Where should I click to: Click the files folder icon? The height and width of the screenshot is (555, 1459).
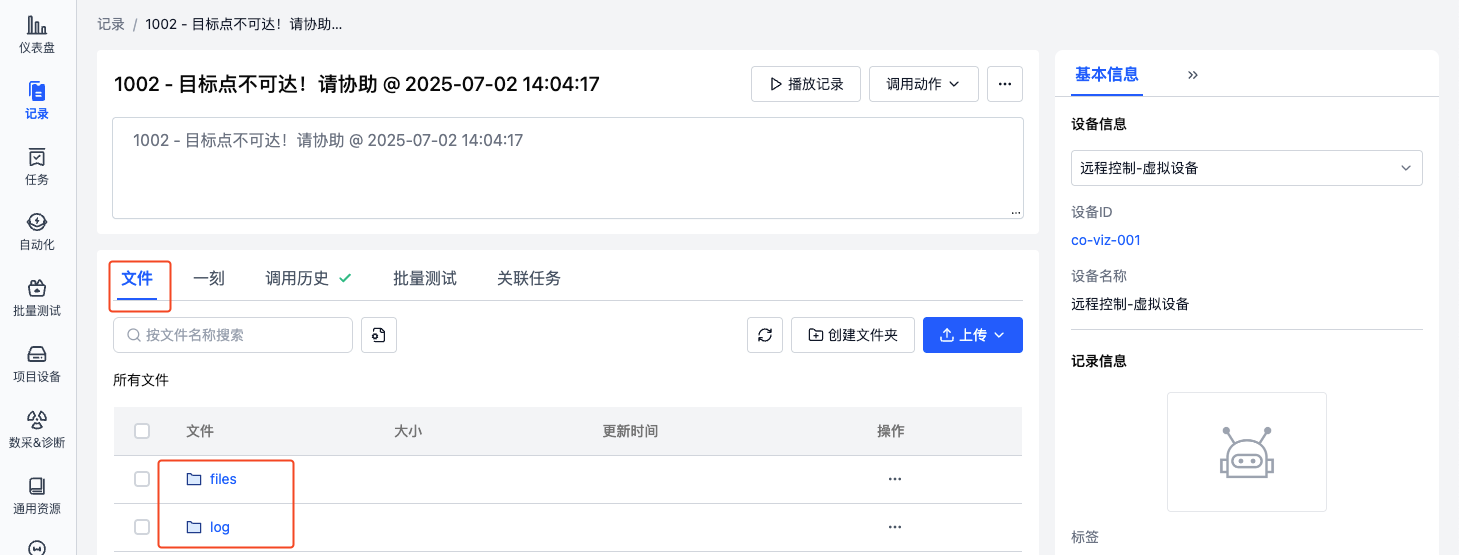[194, 479]
